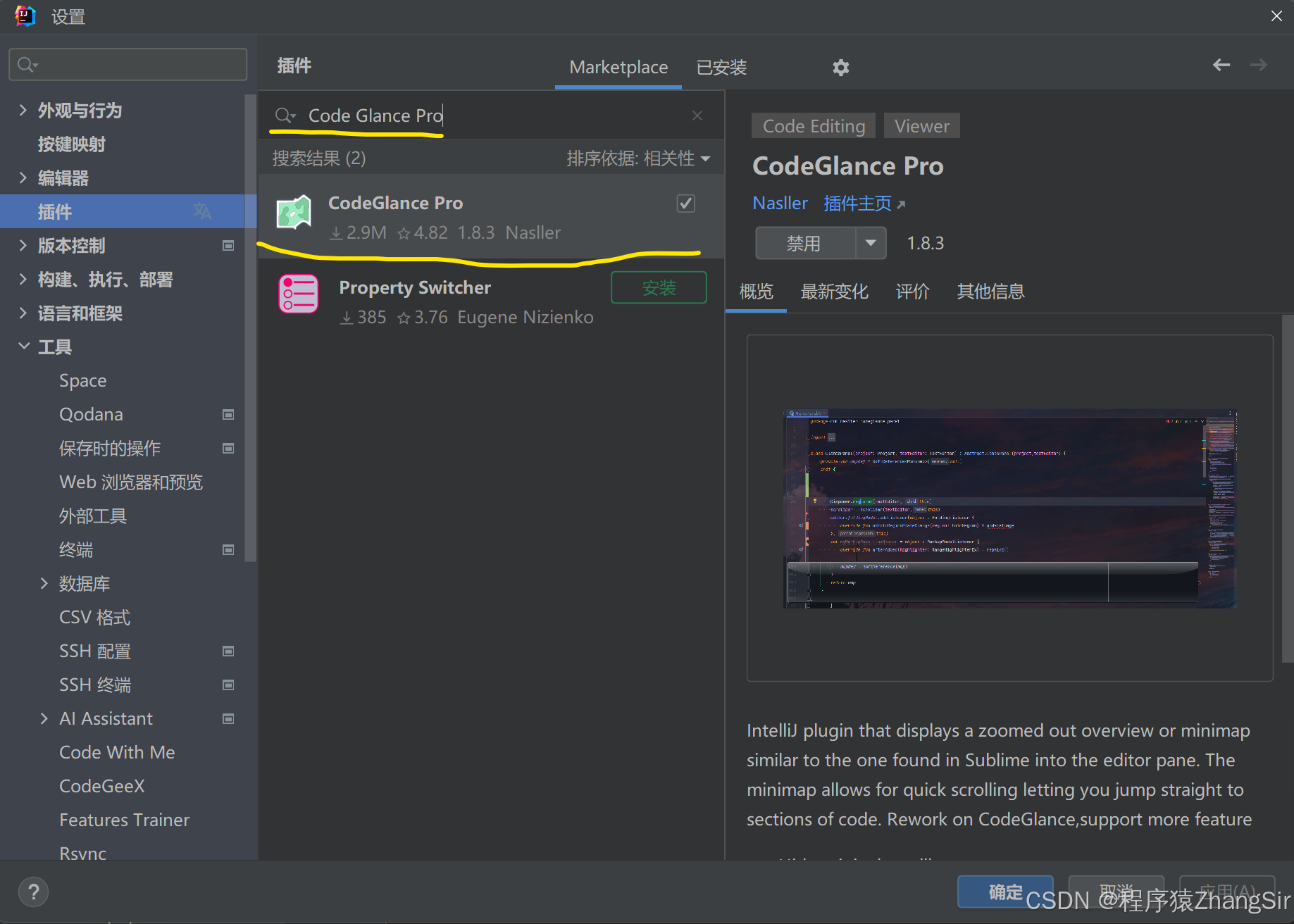Select the 概览 tab
Image resolution: width=1294 pixels, height=924 pixels.
click(x=757, y=292)
